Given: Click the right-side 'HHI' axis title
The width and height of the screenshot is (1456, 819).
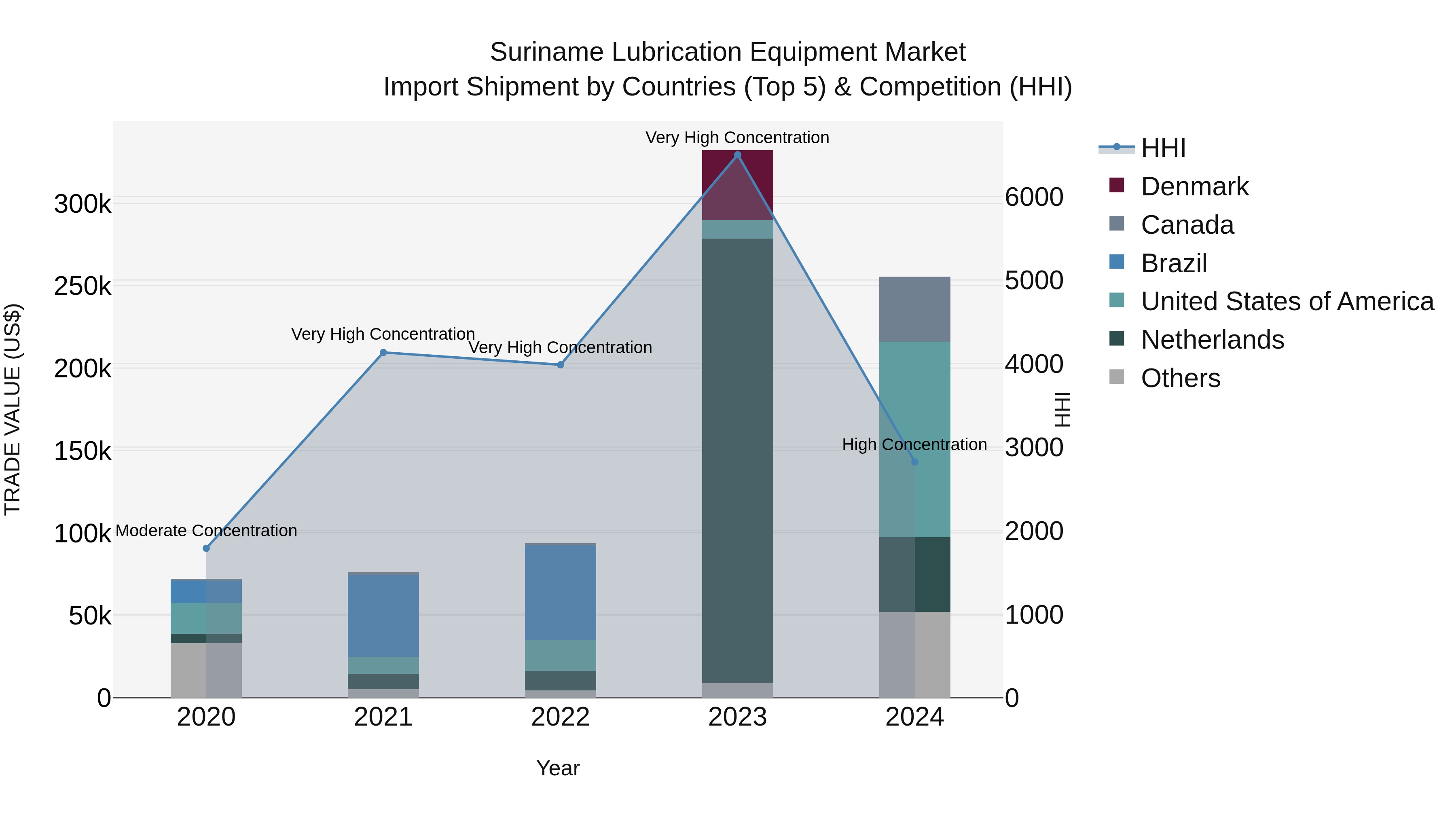Looking at the screenshot, I should 1063,409.
